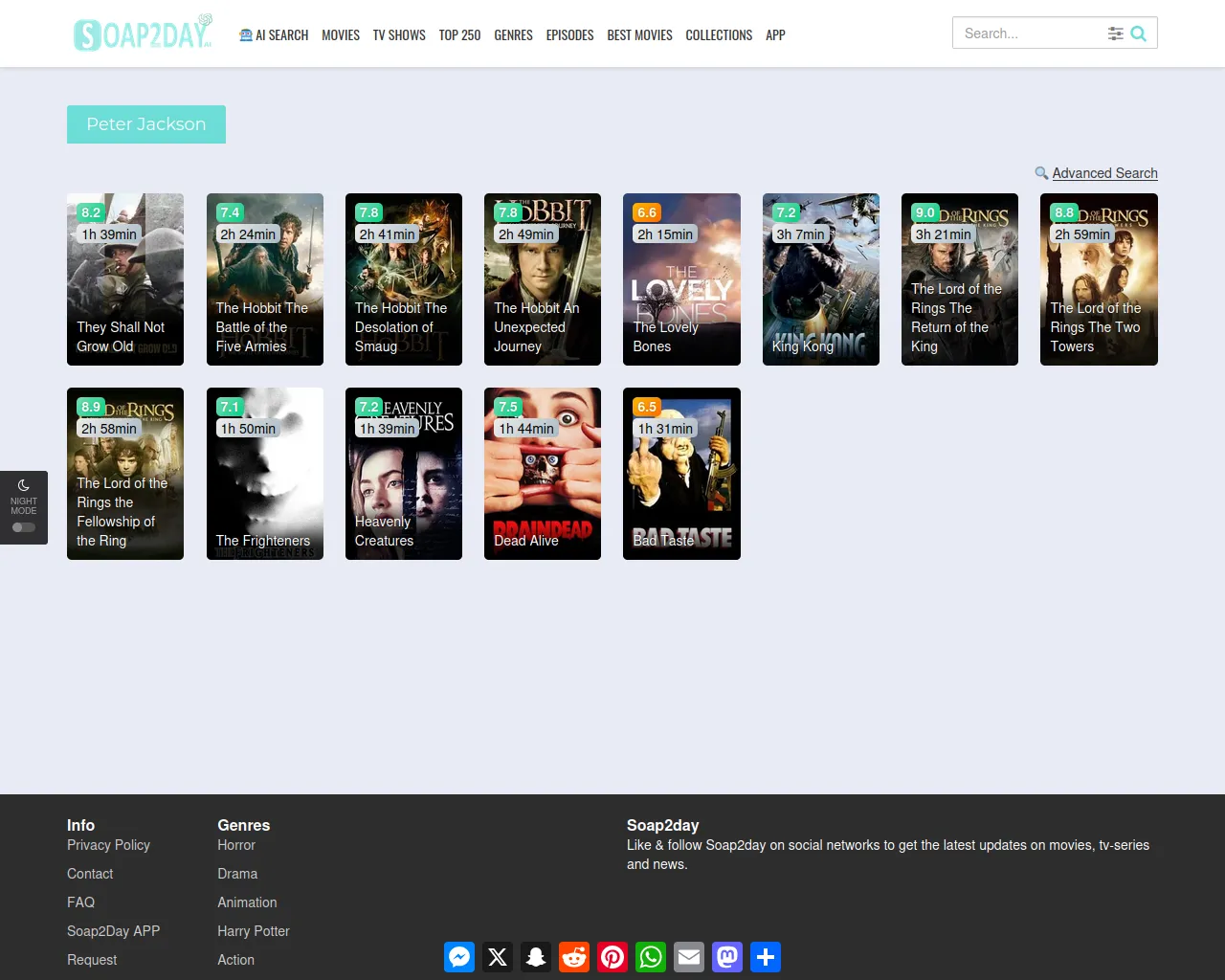The height and width of the screenshot is (980, 1225).
Task: Open Drama genre link
Action: (237, 874)
